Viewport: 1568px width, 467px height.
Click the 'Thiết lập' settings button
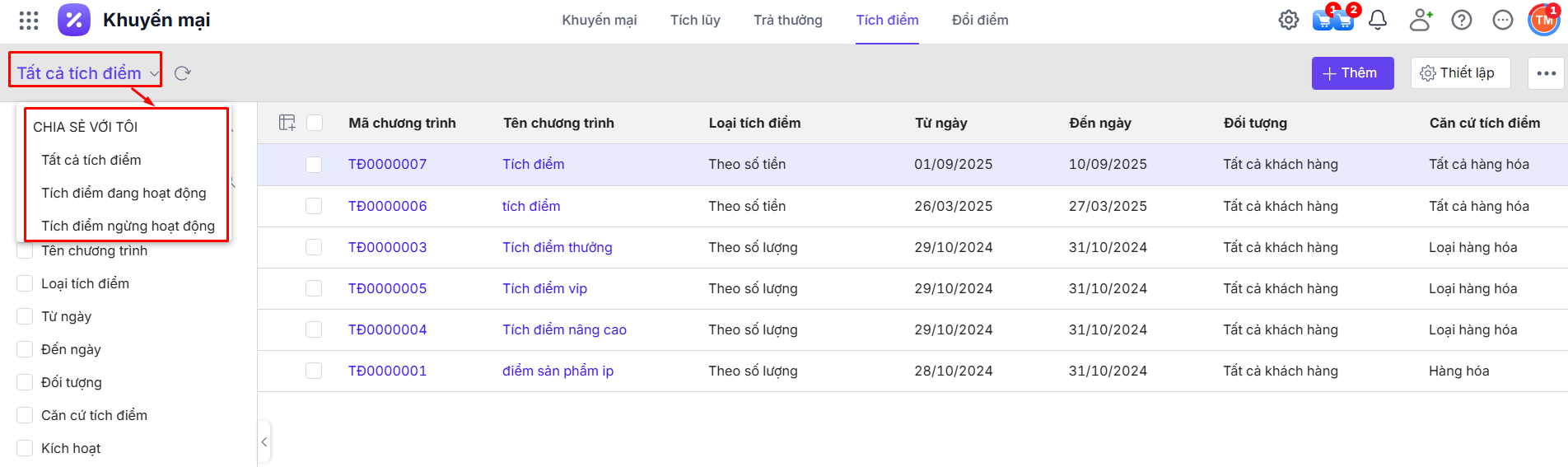[x=1460, y=73]
